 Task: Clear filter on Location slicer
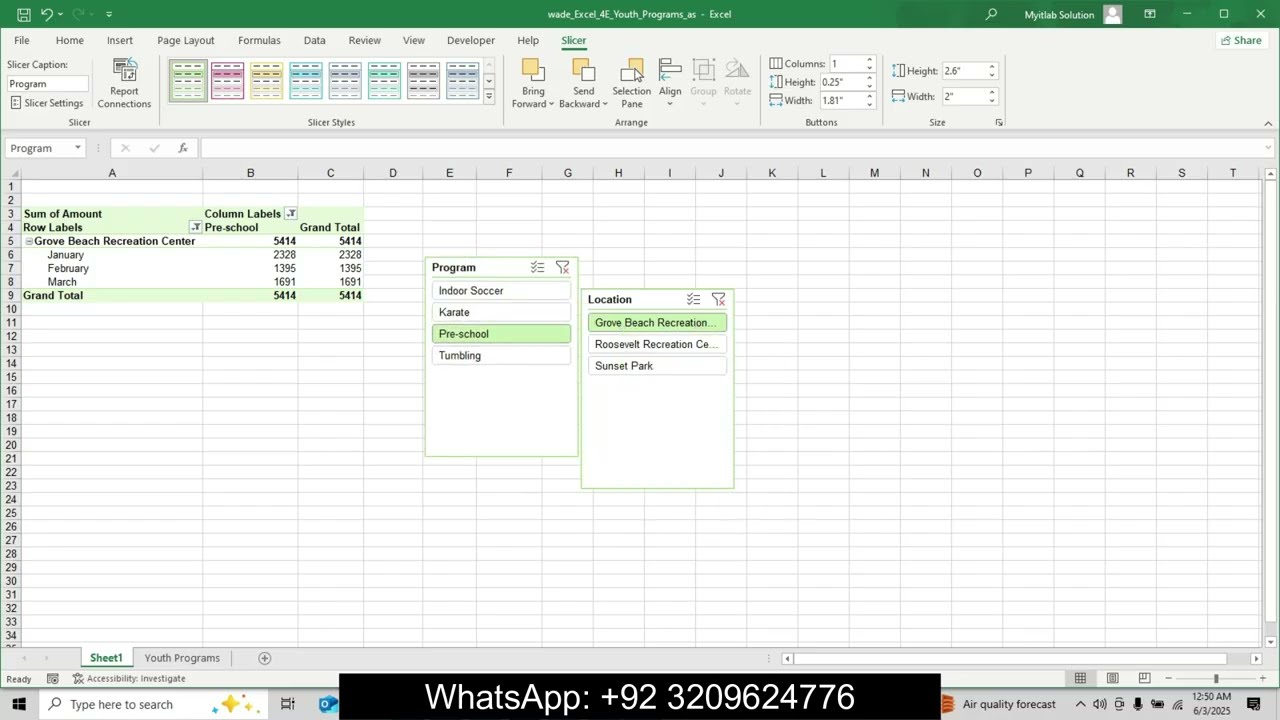click(x=718, y=299)
